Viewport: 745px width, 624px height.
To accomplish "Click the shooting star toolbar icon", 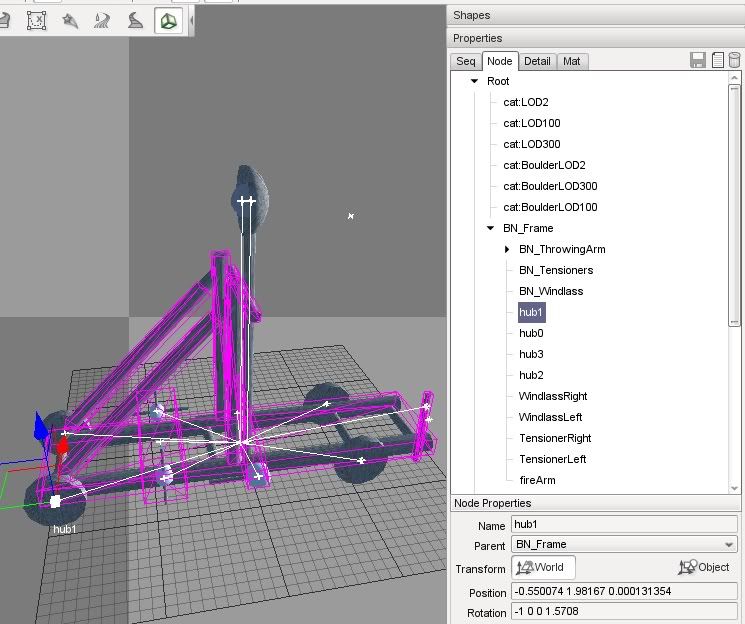I will pos(70,20).
